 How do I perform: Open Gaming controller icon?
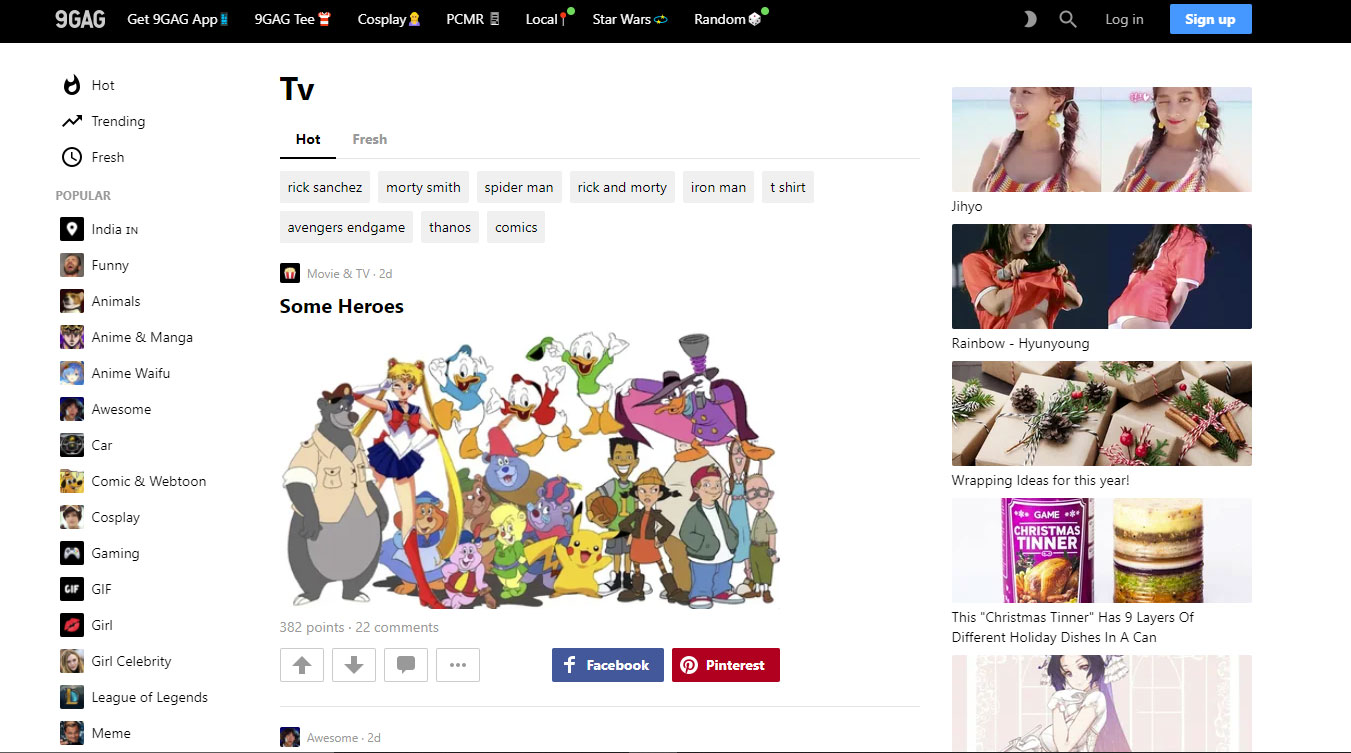(x=71, y=553)
